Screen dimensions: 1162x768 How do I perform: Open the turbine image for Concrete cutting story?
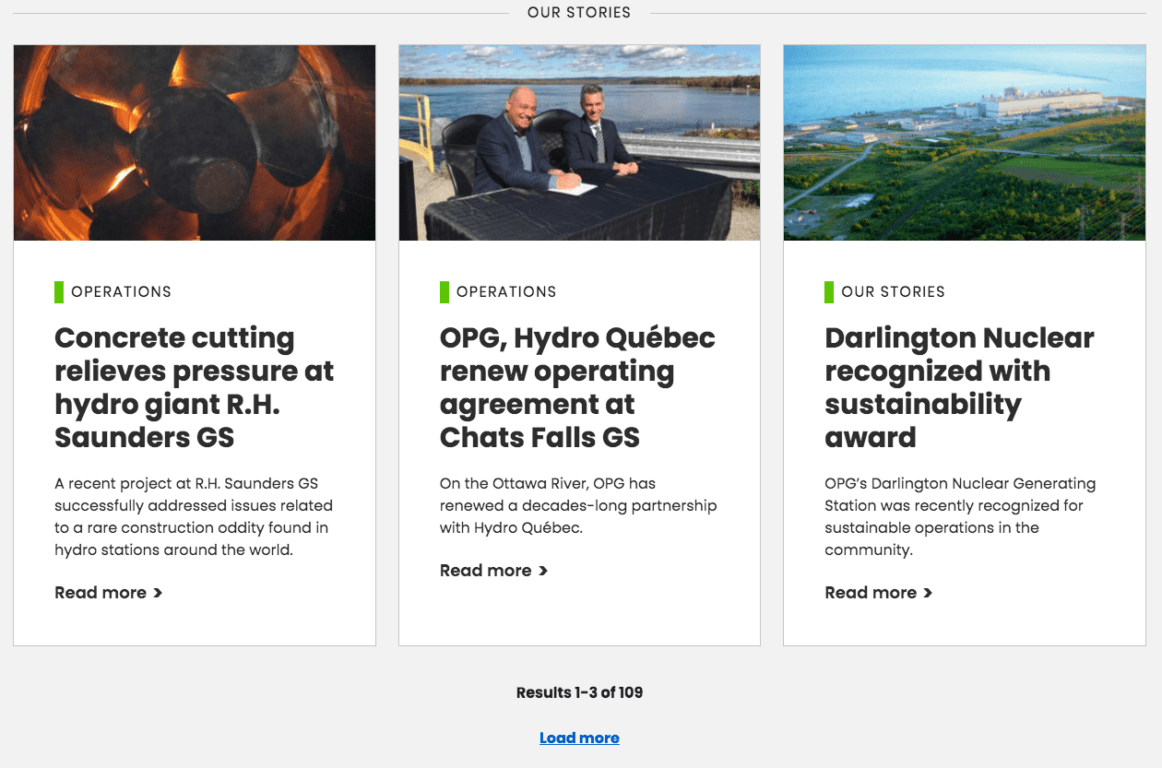tap(194, 142)
